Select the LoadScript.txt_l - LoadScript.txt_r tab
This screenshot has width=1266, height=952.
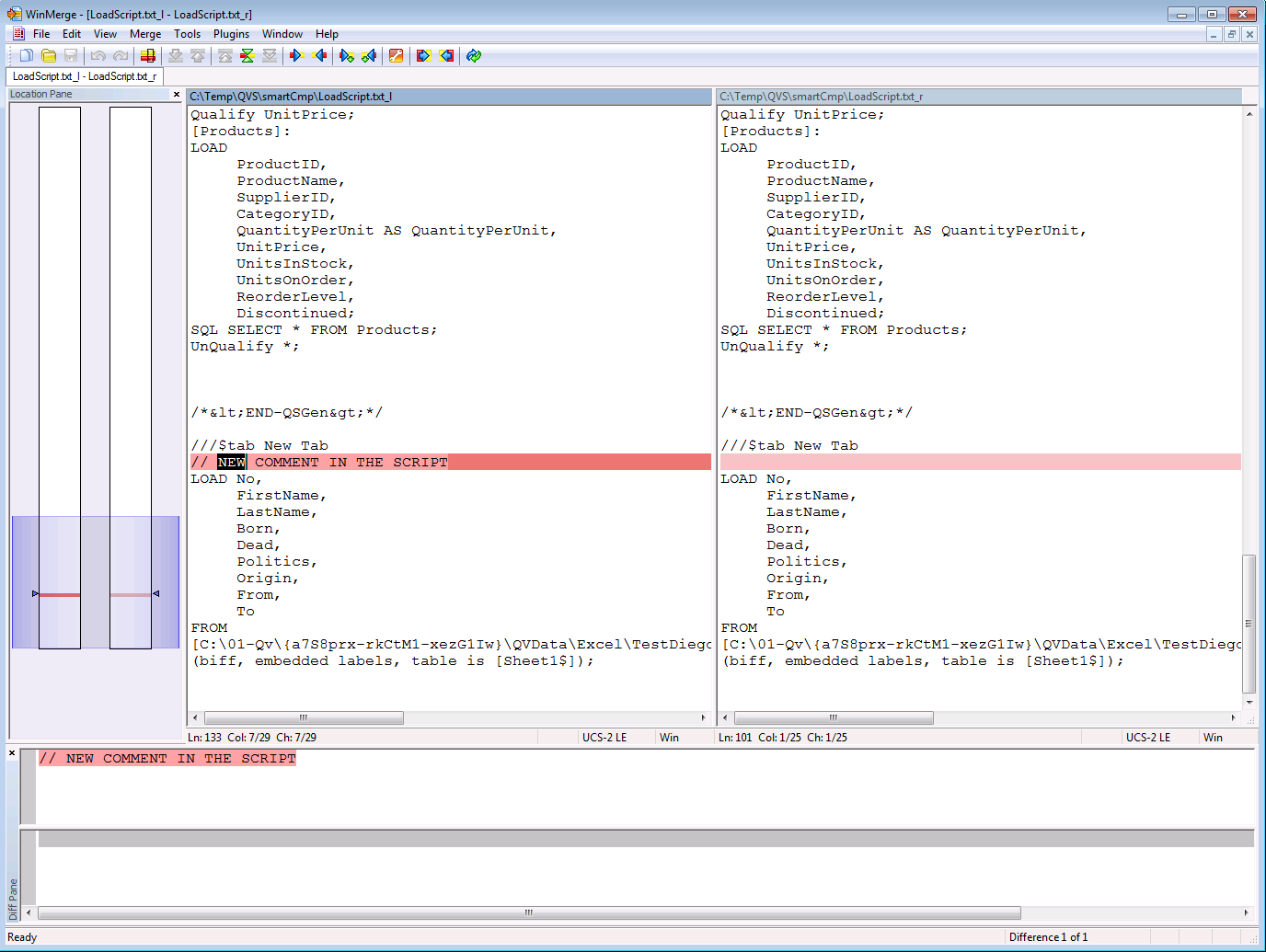(x=85, y=76)
